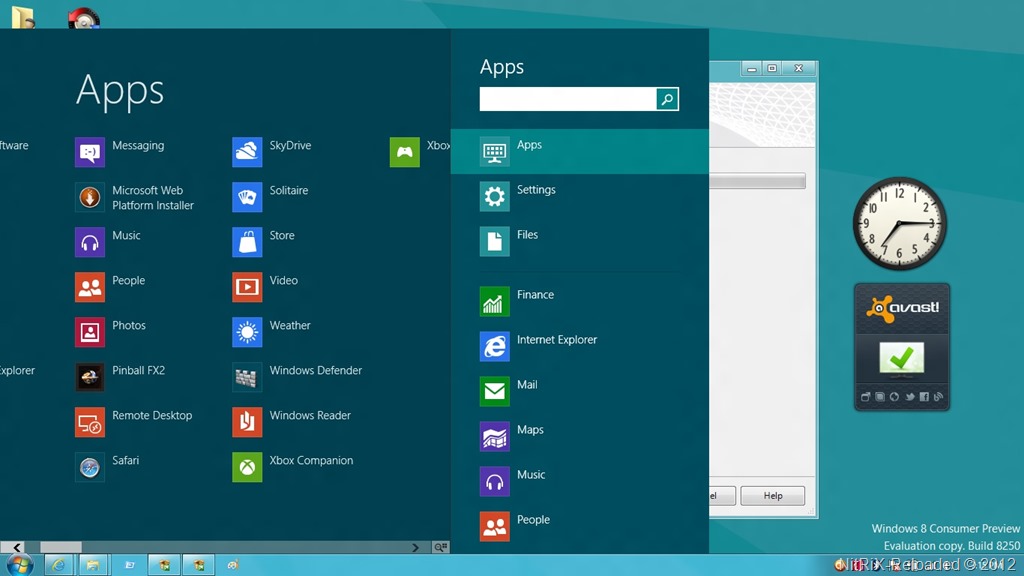This screenshot has width=1024, height=576.
Task: Open the Weather app
Action: click(247, 332)
